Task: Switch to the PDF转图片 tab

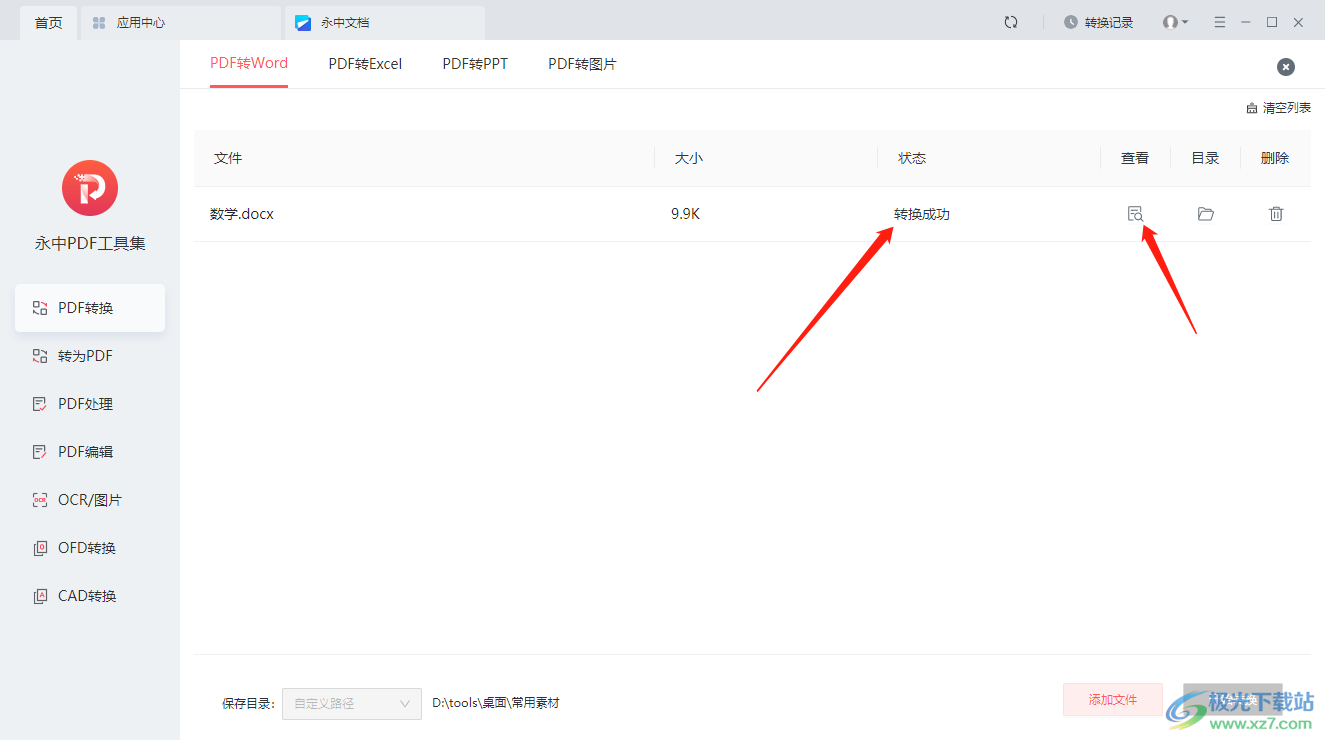Action: 582,64
